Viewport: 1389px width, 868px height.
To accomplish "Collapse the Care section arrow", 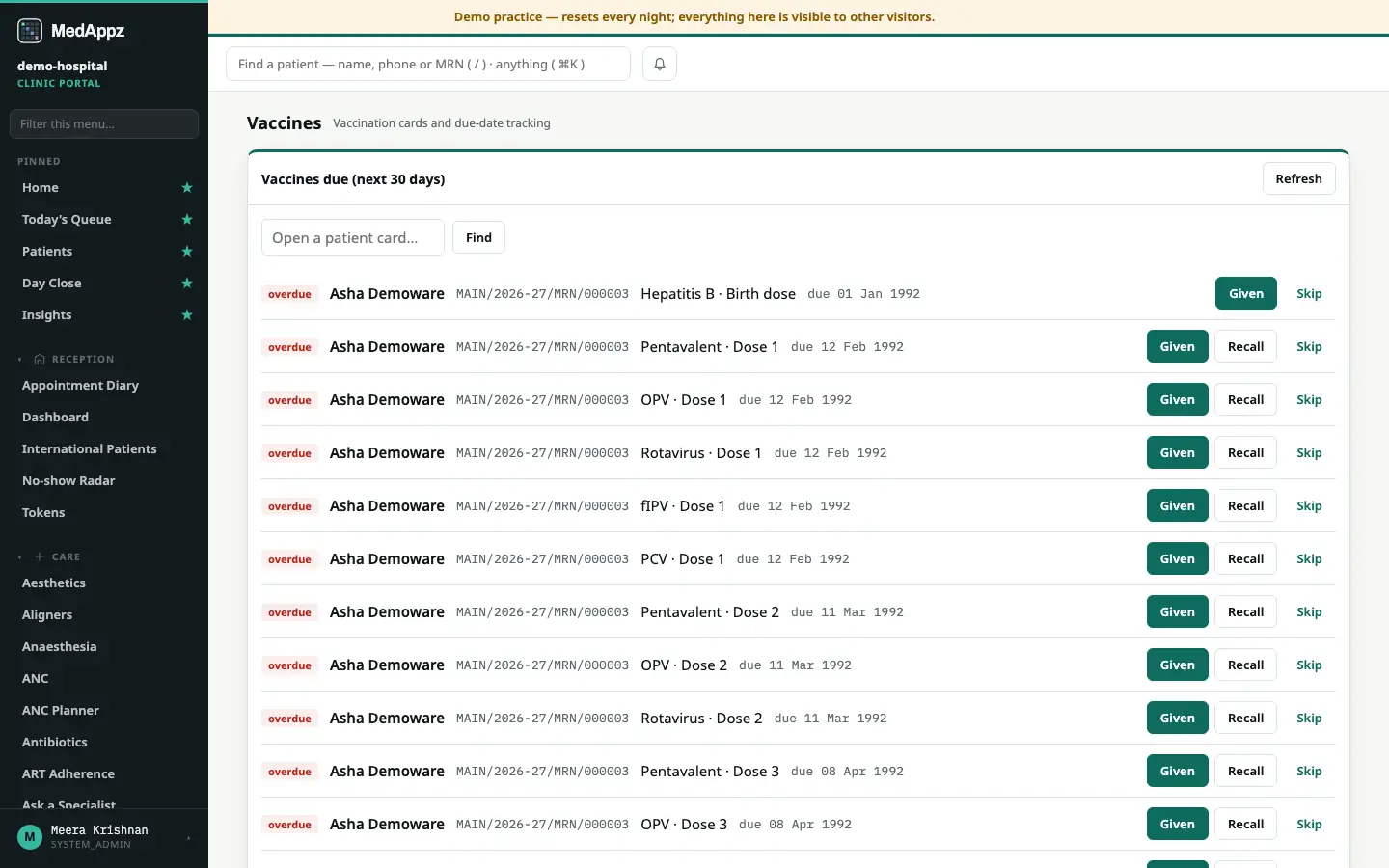I will click(20, 557).
